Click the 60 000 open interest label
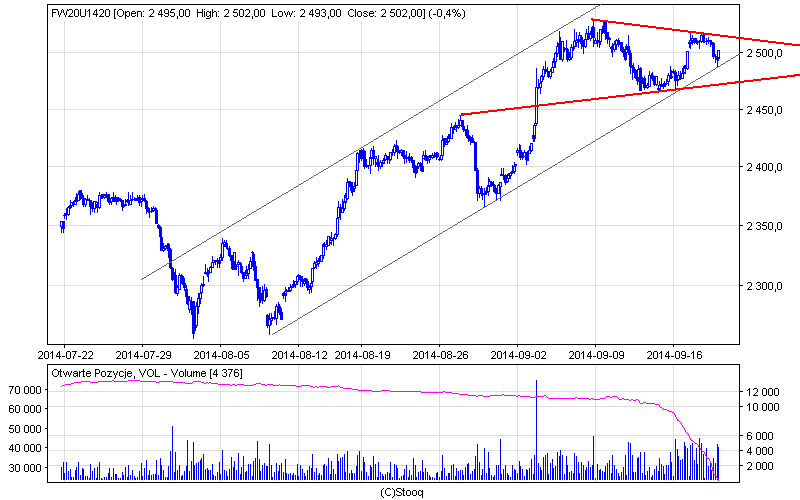Screen dimensions: 800x500 pos(25,409)
